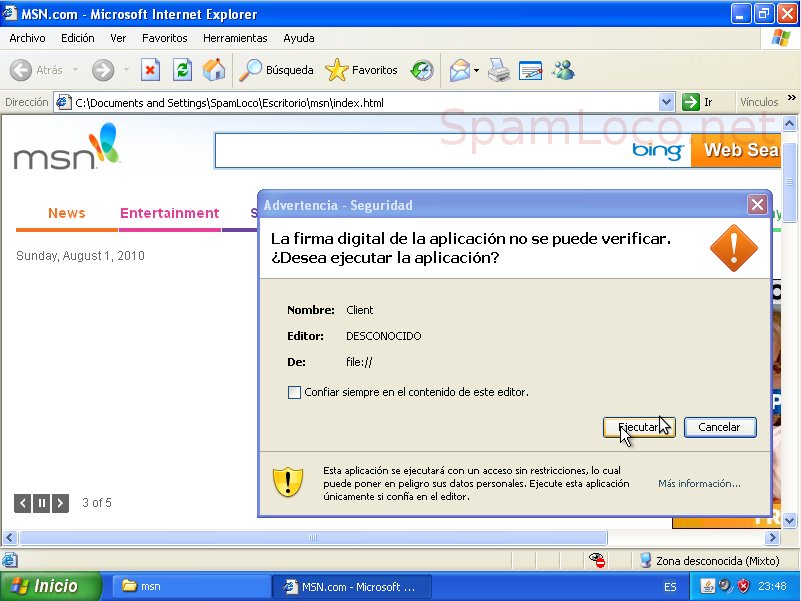Open the Messenger icon in toolbar

click(x=563, y=70)
